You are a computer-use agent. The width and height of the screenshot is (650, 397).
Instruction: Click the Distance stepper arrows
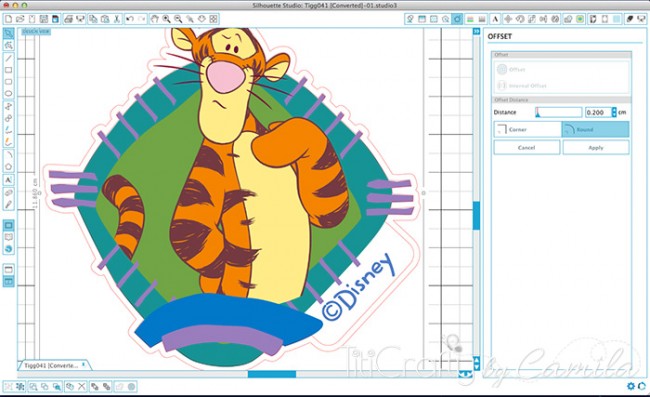pyautogui.click(x=614, y=112)
